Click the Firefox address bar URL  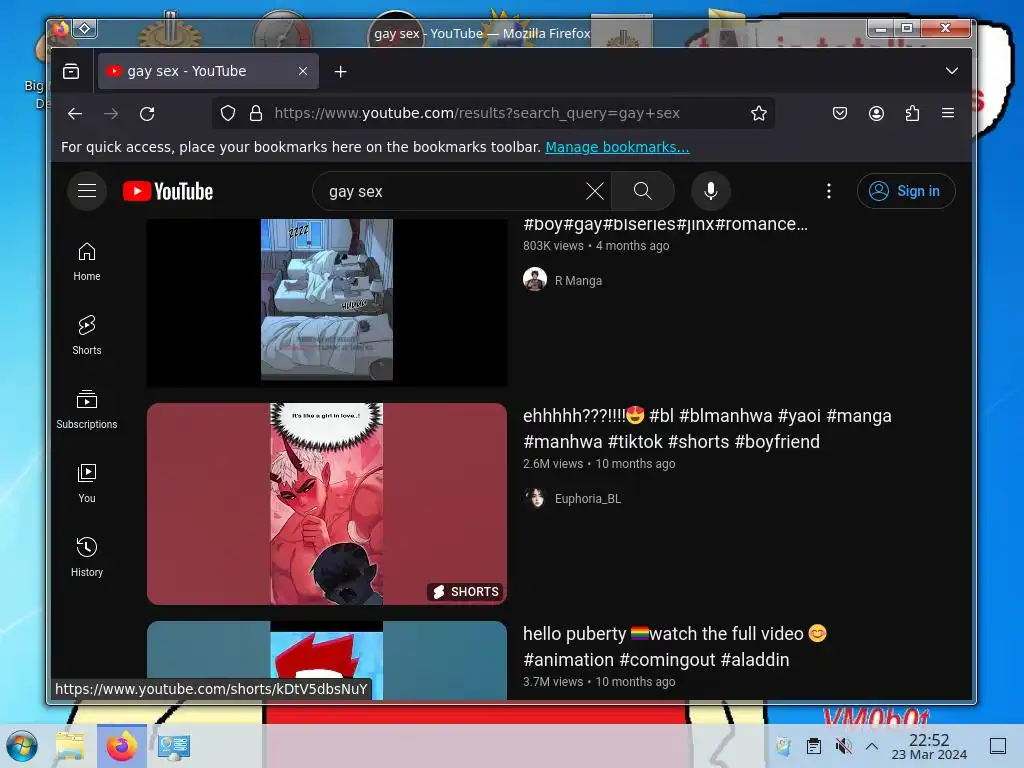pos(477,114)
